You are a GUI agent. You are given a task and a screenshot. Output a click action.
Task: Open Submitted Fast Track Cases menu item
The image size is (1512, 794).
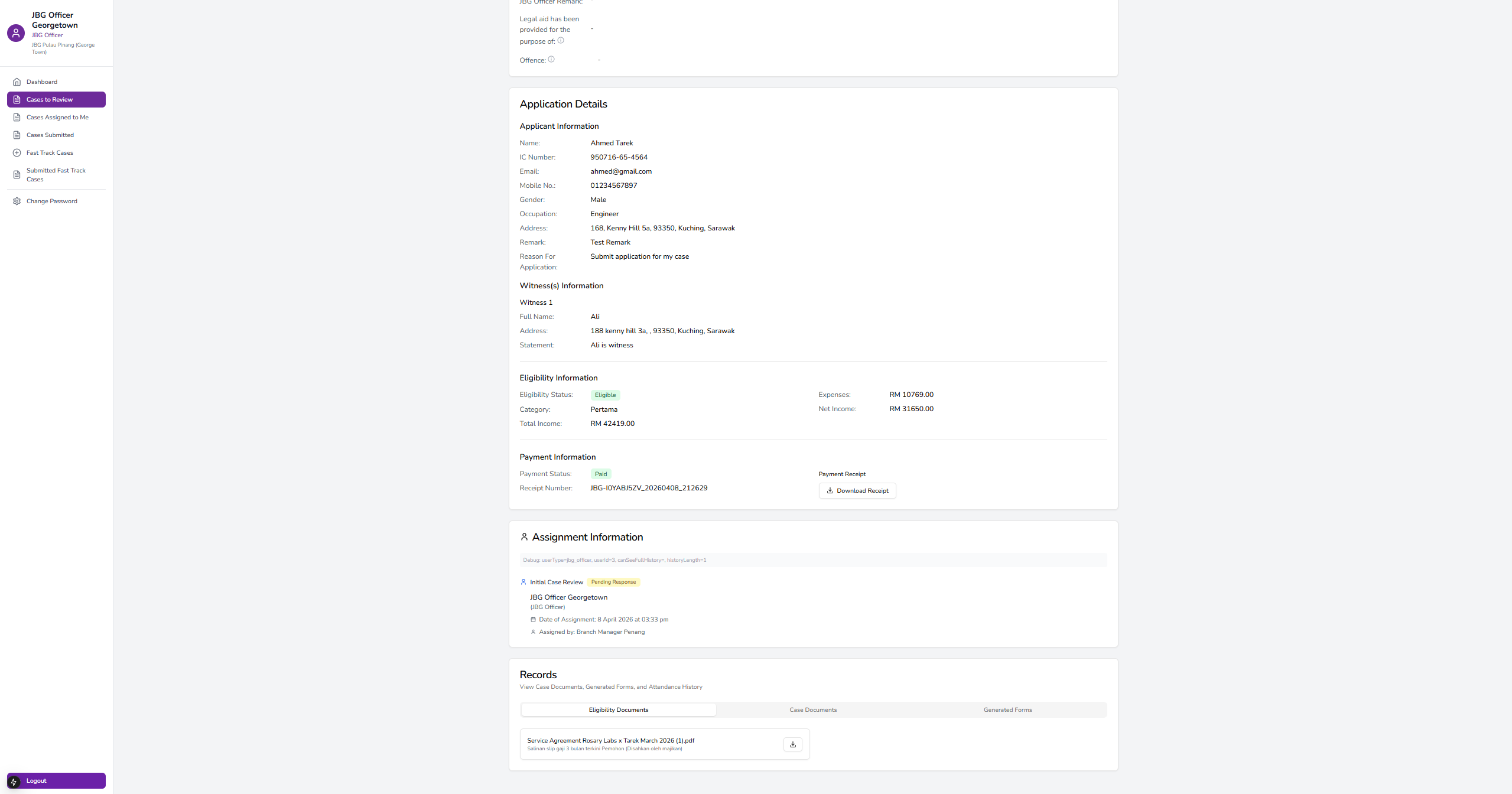pos(56,175)
